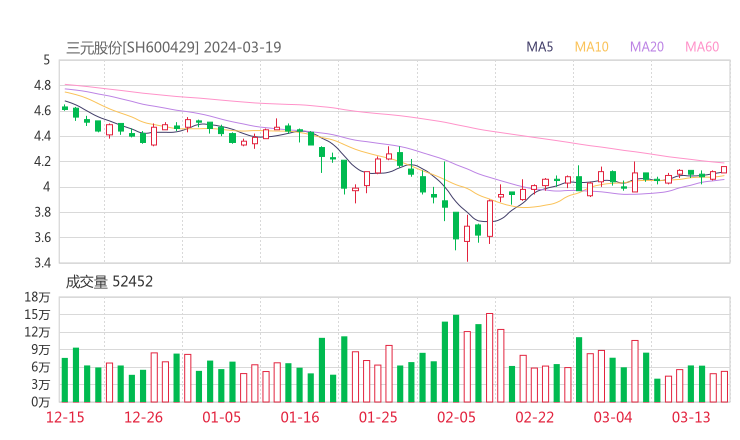Click the tallest red volume bar
Image resolution: width=740 pixels, height=440 pixels.
pos(489,358)
